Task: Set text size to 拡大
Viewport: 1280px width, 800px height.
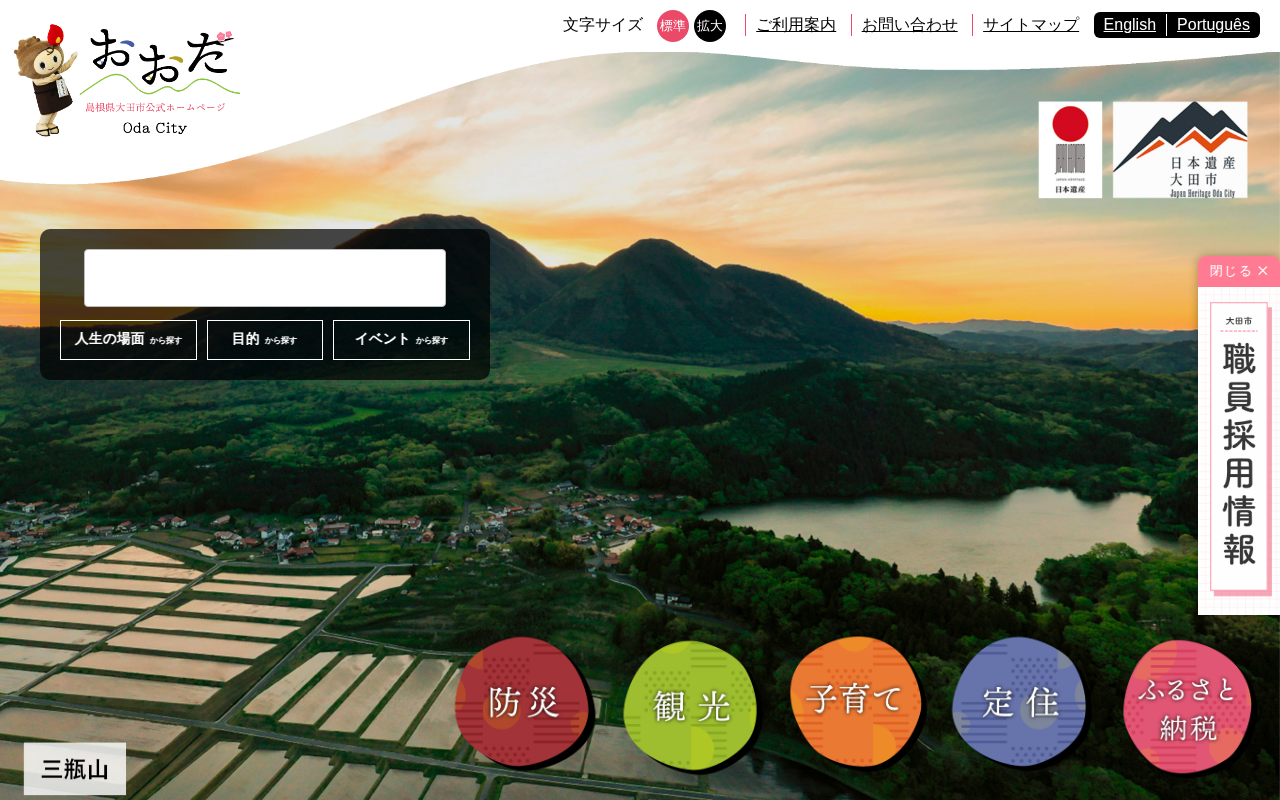Action: (x=710, y=26)
